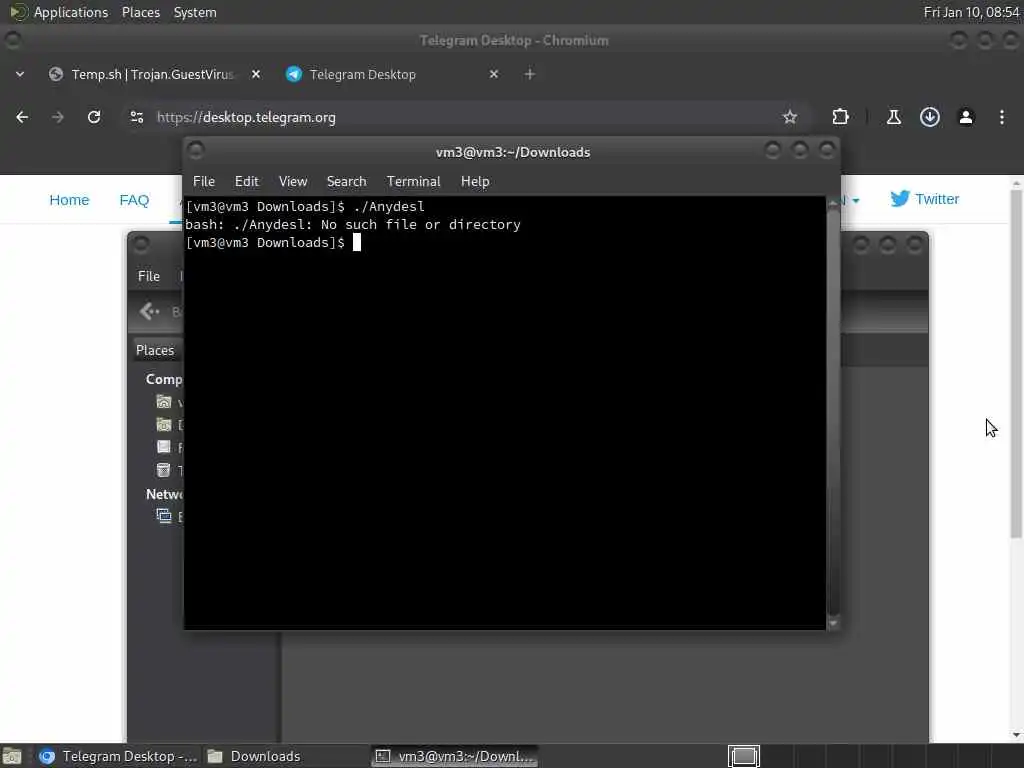The height and width of the screenshot is (768, 1024).
Task: Open the Applications menu in top panel
Action: (x=59, y=12)
